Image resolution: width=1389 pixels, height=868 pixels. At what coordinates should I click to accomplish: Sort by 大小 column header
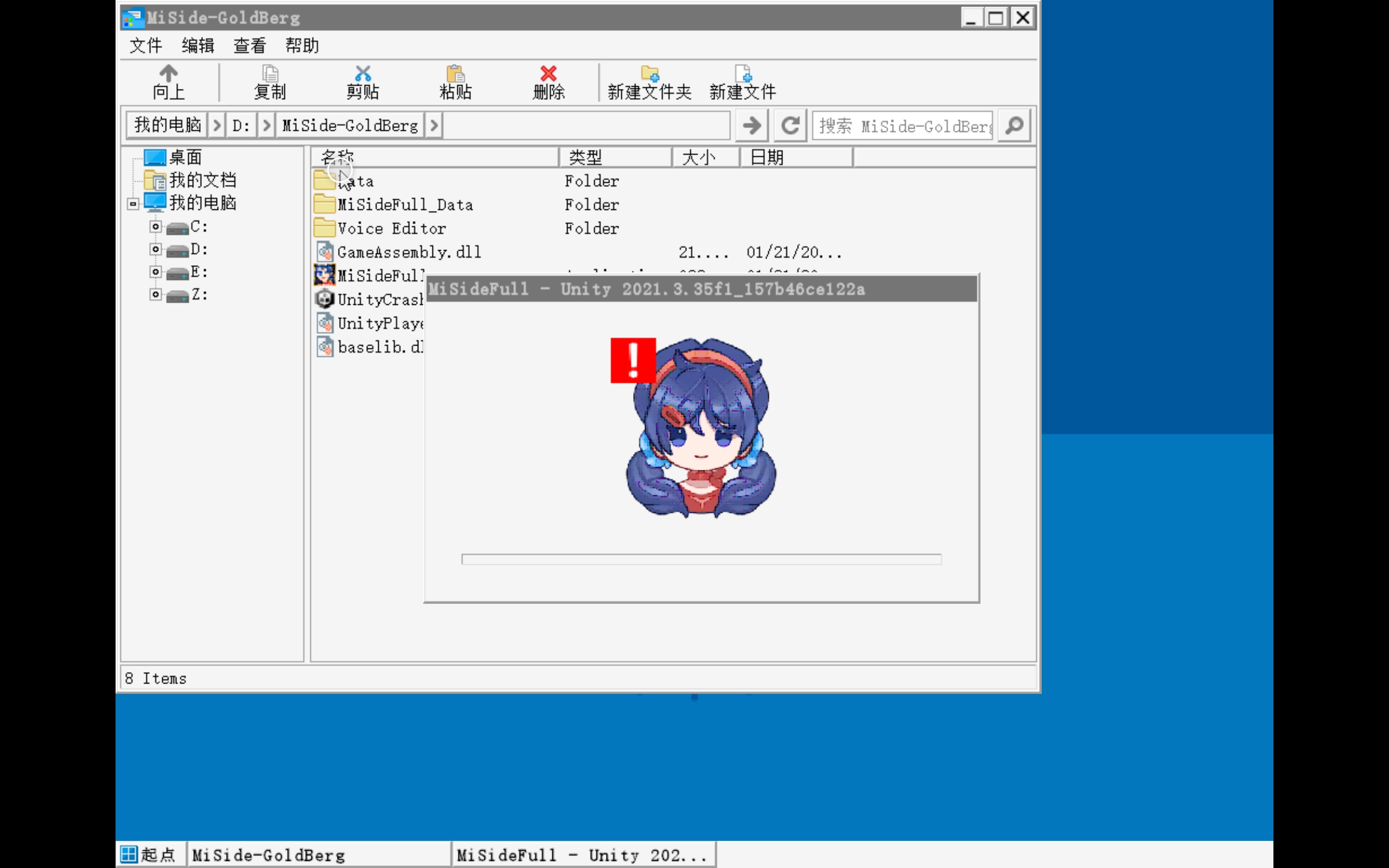pyautogui.click(x=706, y=157)
